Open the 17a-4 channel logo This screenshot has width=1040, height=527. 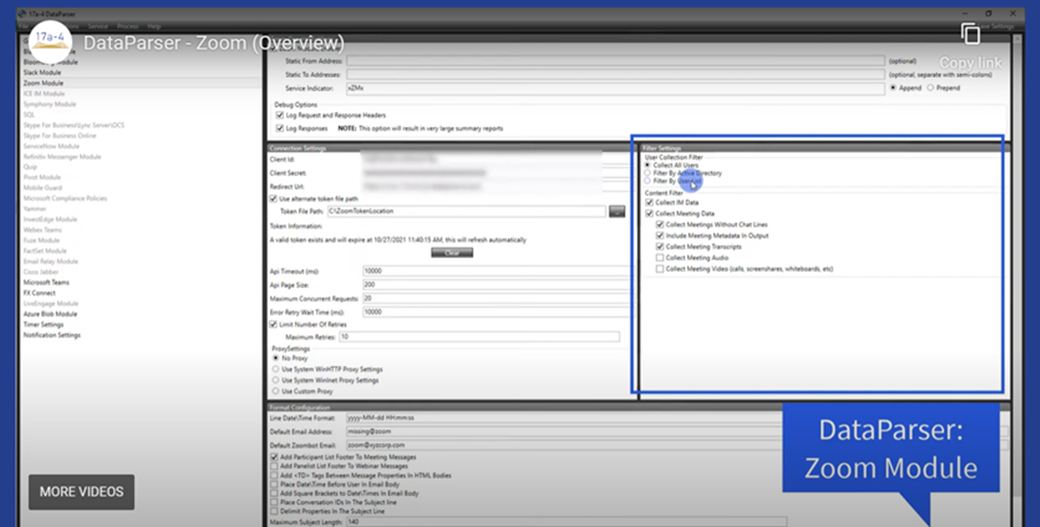point(50,42)
